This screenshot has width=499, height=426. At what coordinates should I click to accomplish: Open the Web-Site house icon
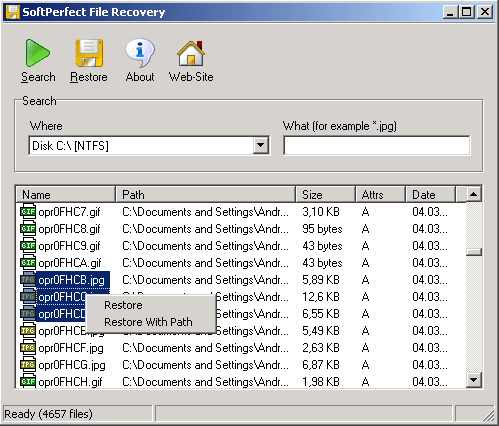[x=191, y=53]
